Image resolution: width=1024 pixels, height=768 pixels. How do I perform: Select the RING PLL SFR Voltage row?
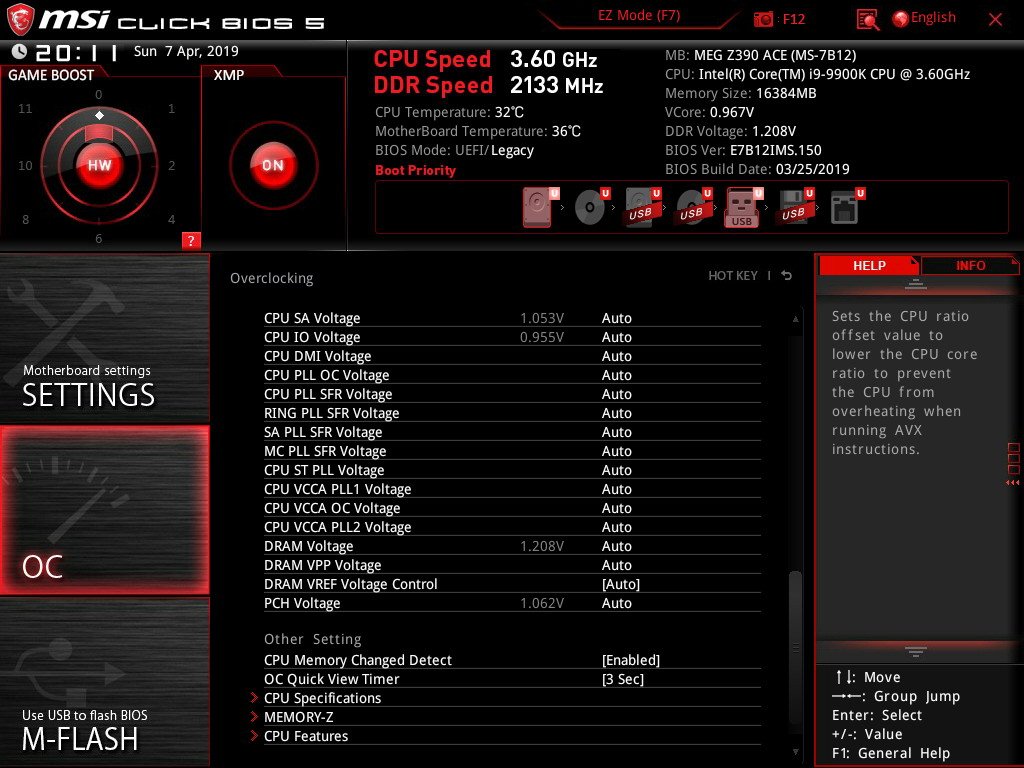pyautogui.click(x=512, y=413)
